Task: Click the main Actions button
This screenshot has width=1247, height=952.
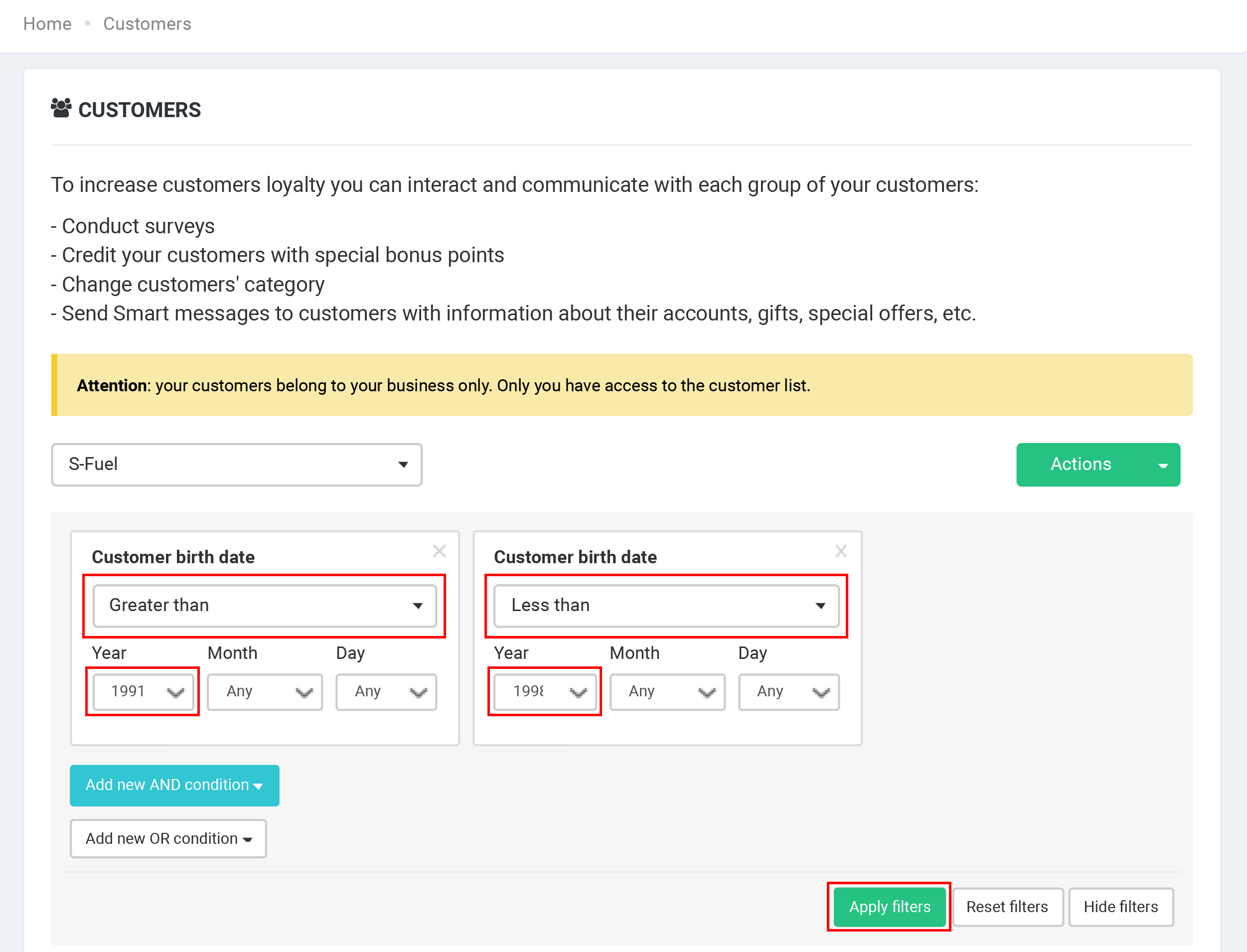Action: point(1080,465)
